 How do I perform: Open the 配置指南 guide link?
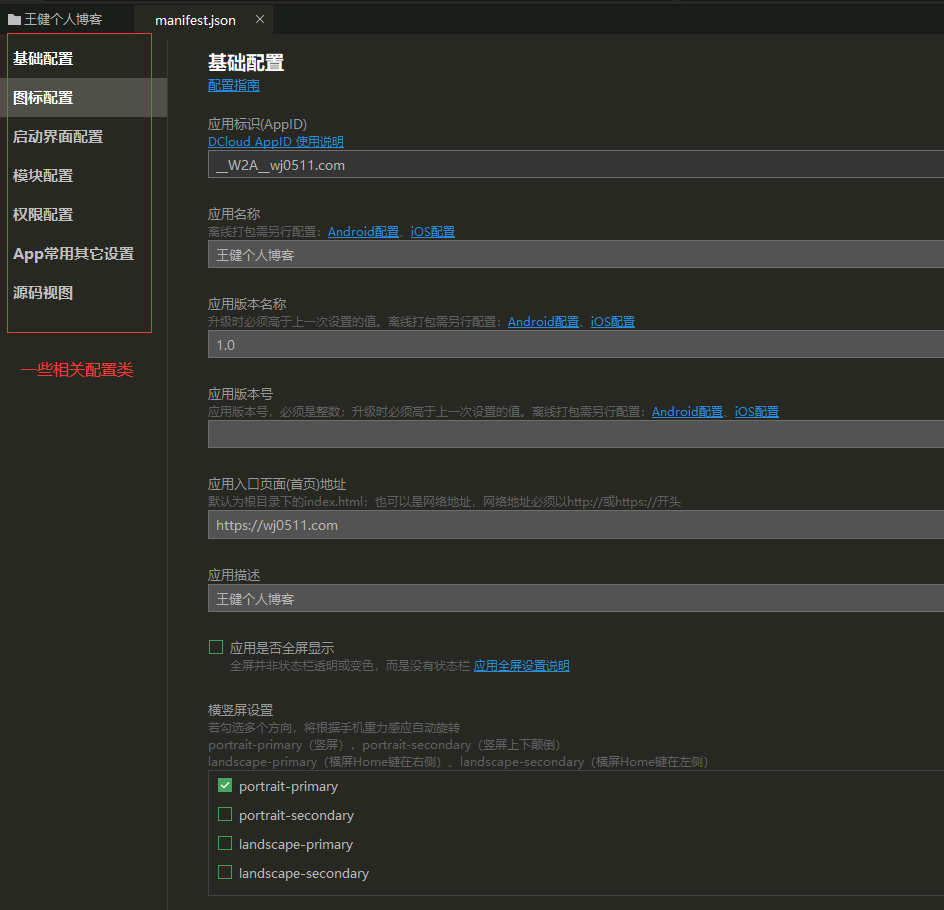(x=233, y=85)
